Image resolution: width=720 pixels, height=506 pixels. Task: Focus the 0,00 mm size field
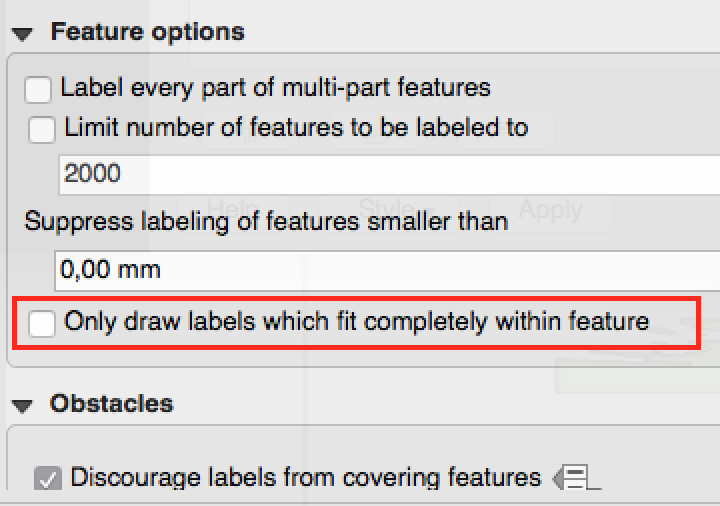tap(380, 270)
